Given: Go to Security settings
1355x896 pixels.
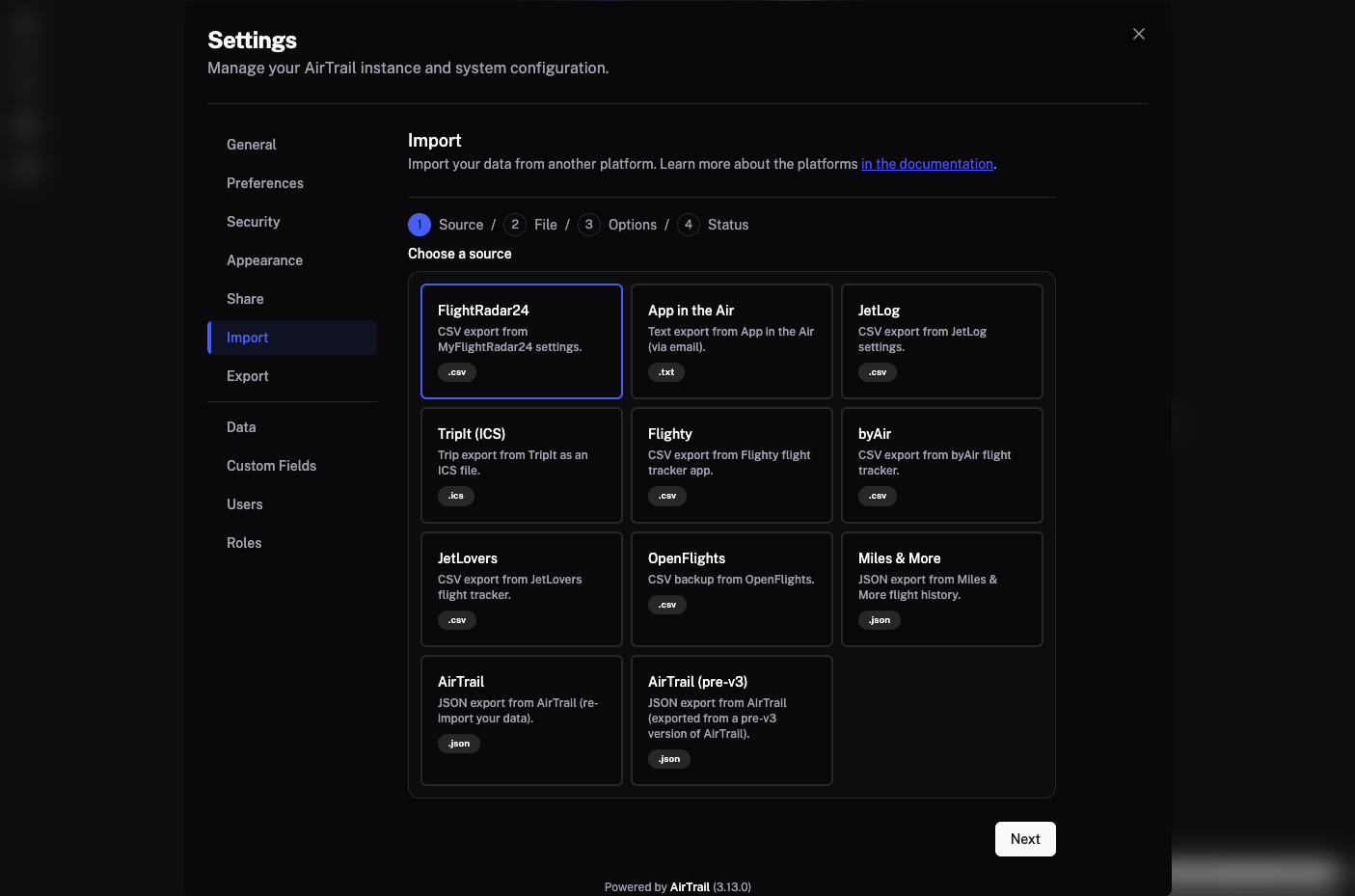Looking at the screenshot, I should click(x=292, y=222).
